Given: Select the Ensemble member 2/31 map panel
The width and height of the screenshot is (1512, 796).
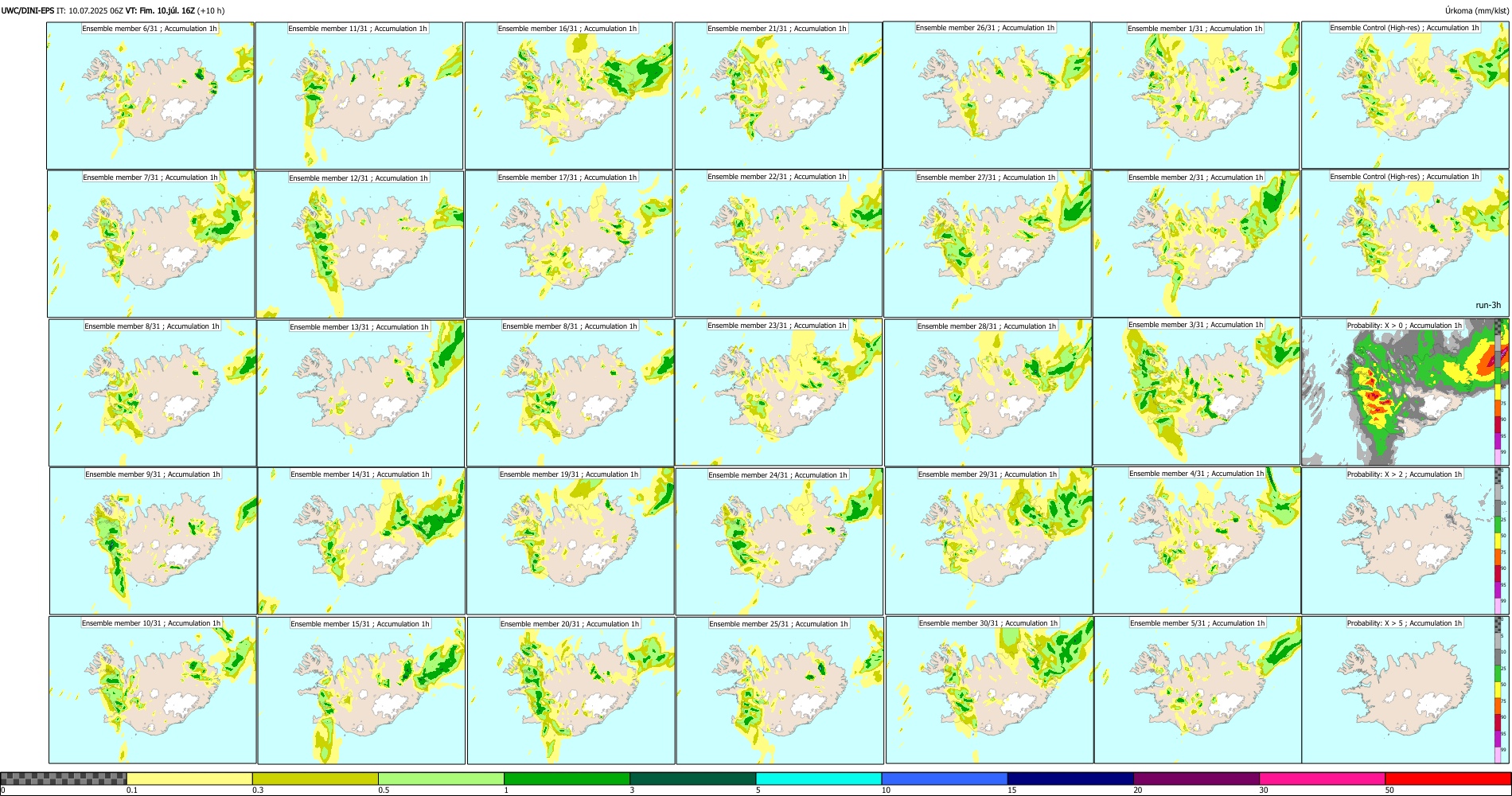Looking at the screenshot, I should click(x=1197, y=244).
